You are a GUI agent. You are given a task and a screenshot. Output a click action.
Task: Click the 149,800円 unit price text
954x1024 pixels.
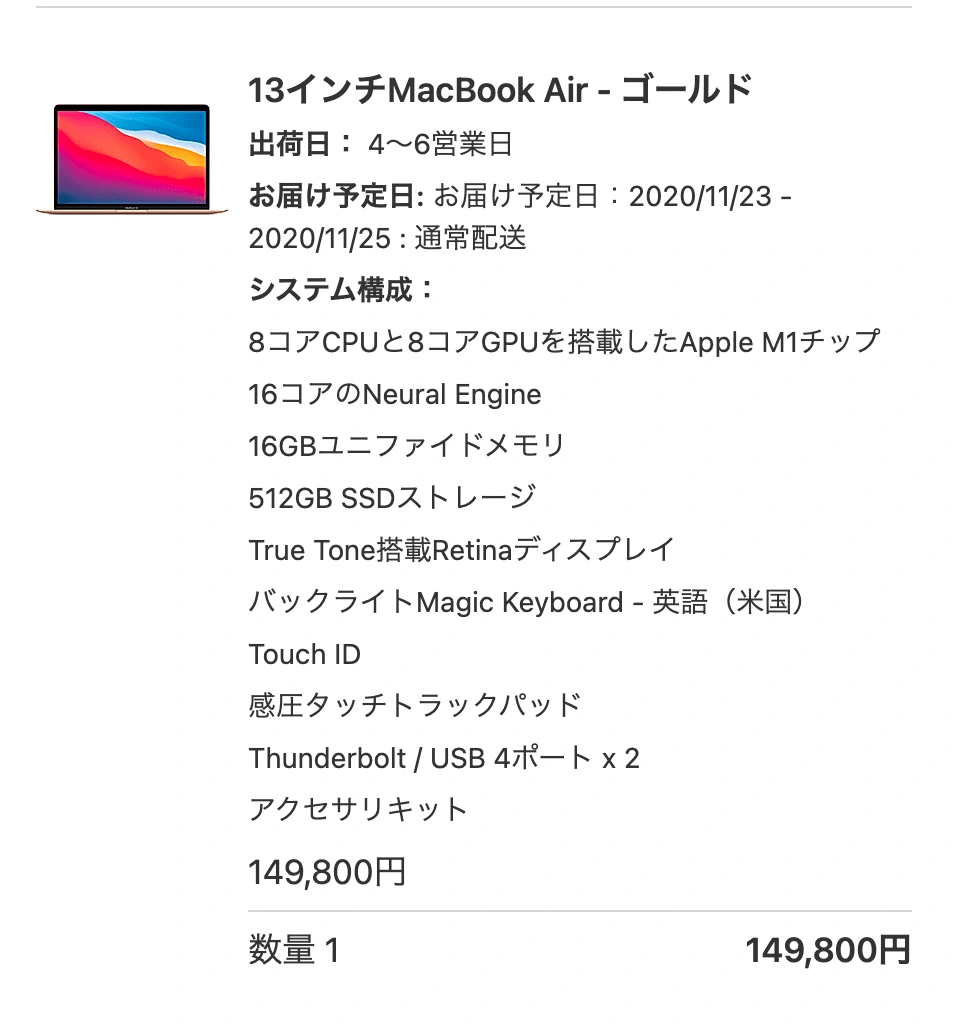tap(327, 872)
